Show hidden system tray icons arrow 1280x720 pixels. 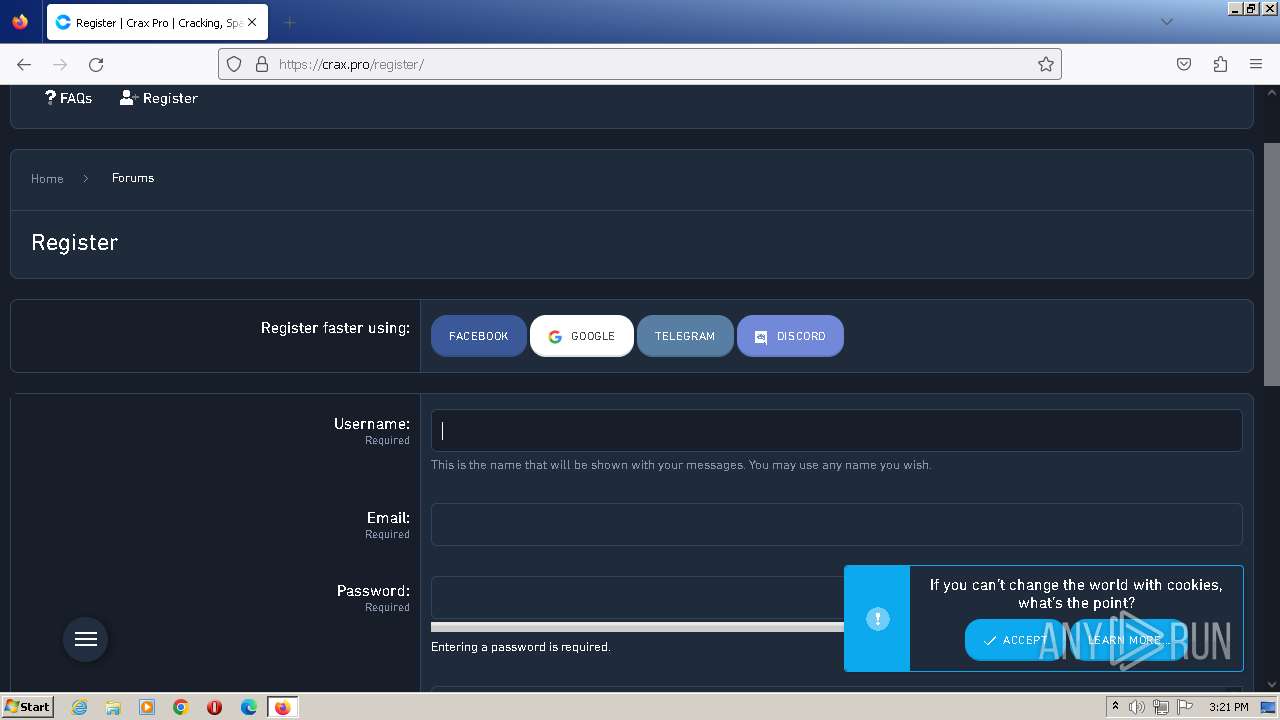point(1115,707)
